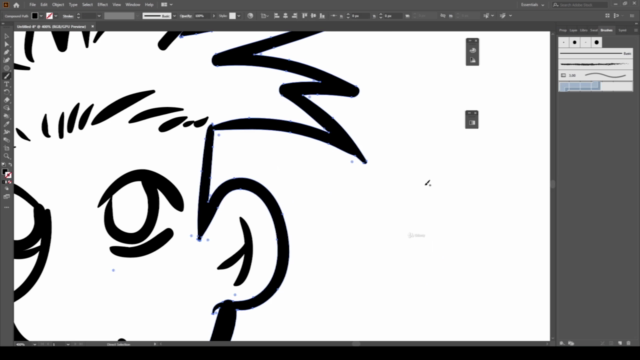Select the Eyedropper tool
This screenshot has height=360, width=640.
click(7, 124)
